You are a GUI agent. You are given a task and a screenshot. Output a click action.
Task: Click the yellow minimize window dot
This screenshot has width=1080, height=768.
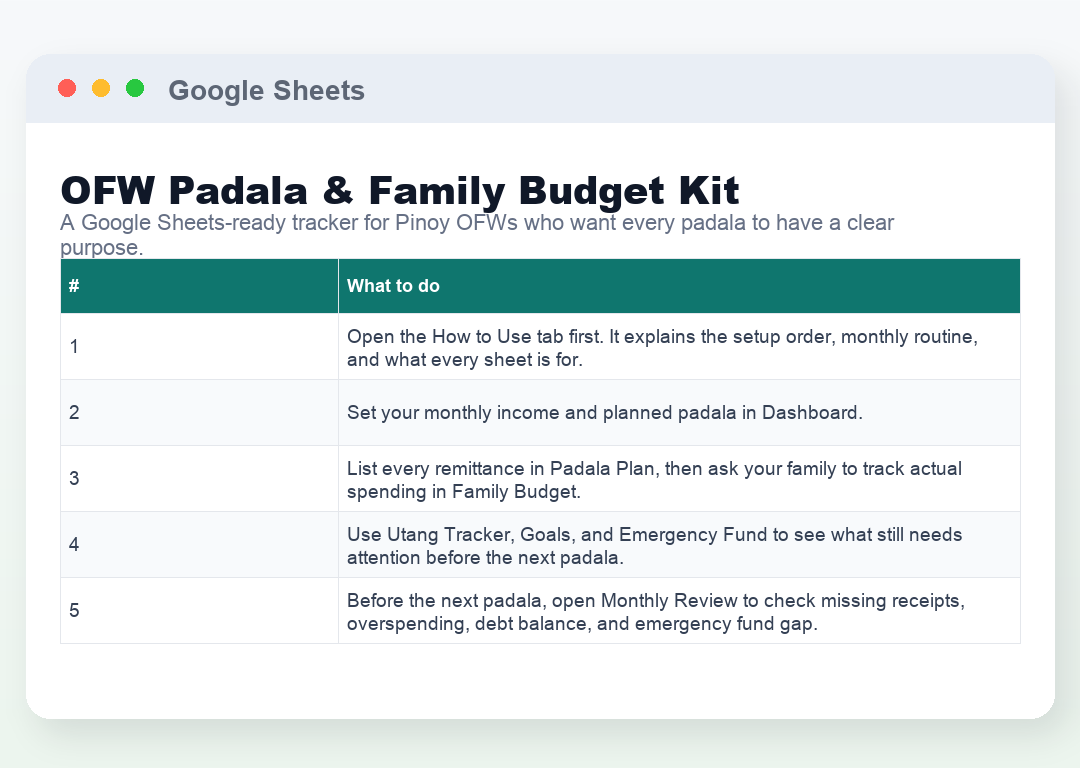pyautogui.click(x=101, y=88)
